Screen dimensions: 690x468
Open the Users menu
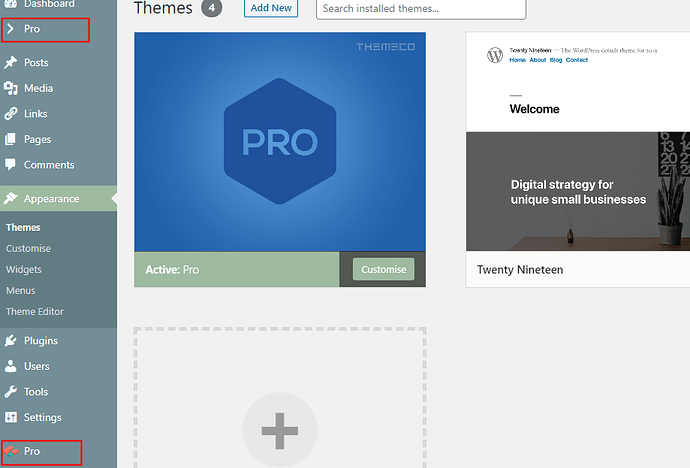37,366
